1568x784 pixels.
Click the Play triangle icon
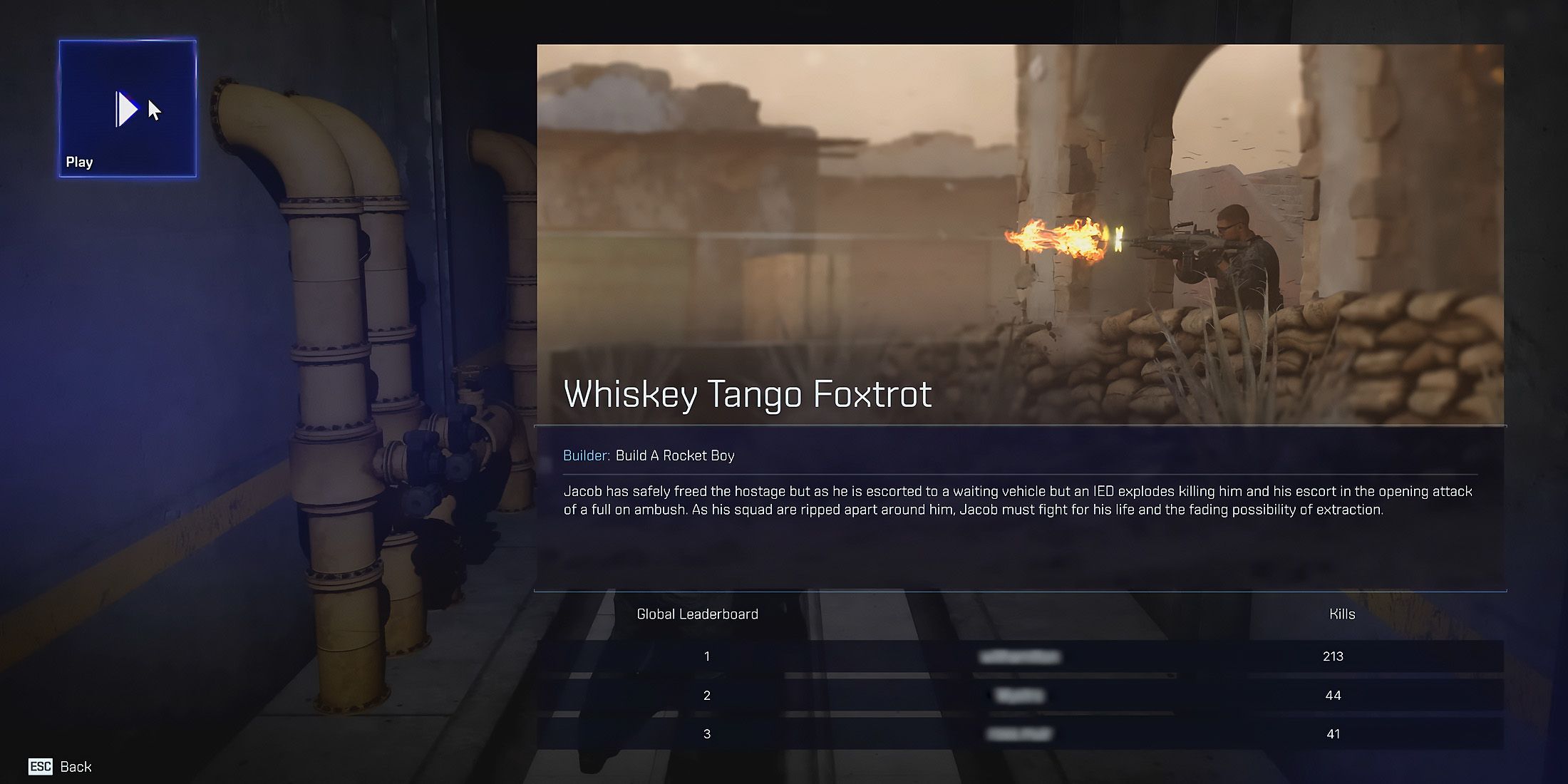coord(127,109)
